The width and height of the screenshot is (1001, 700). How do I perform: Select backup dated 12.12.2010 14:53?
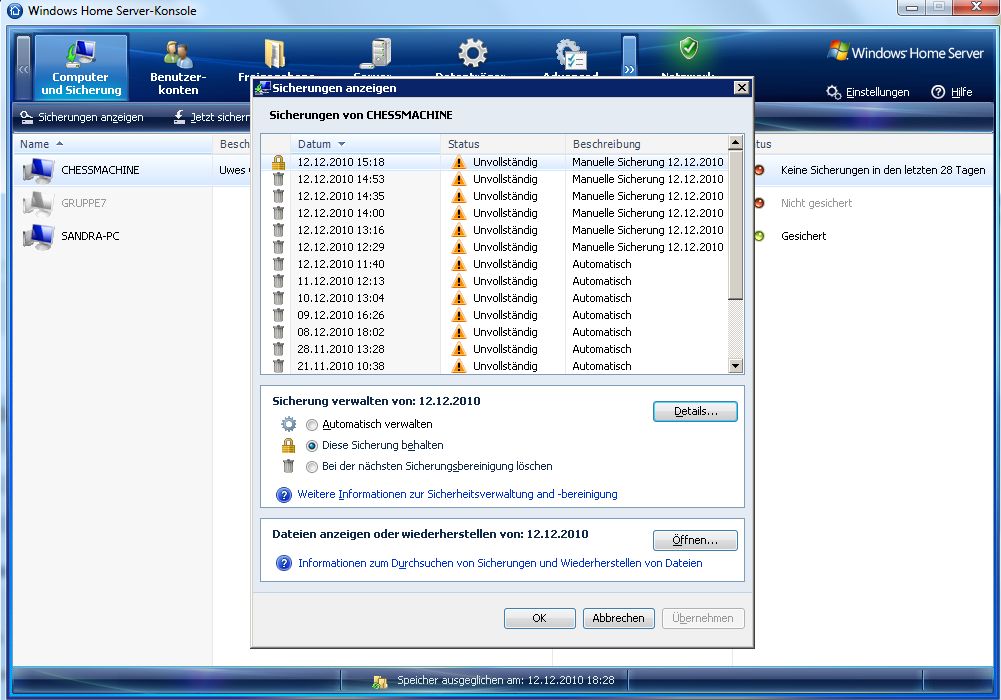(495, 179)
